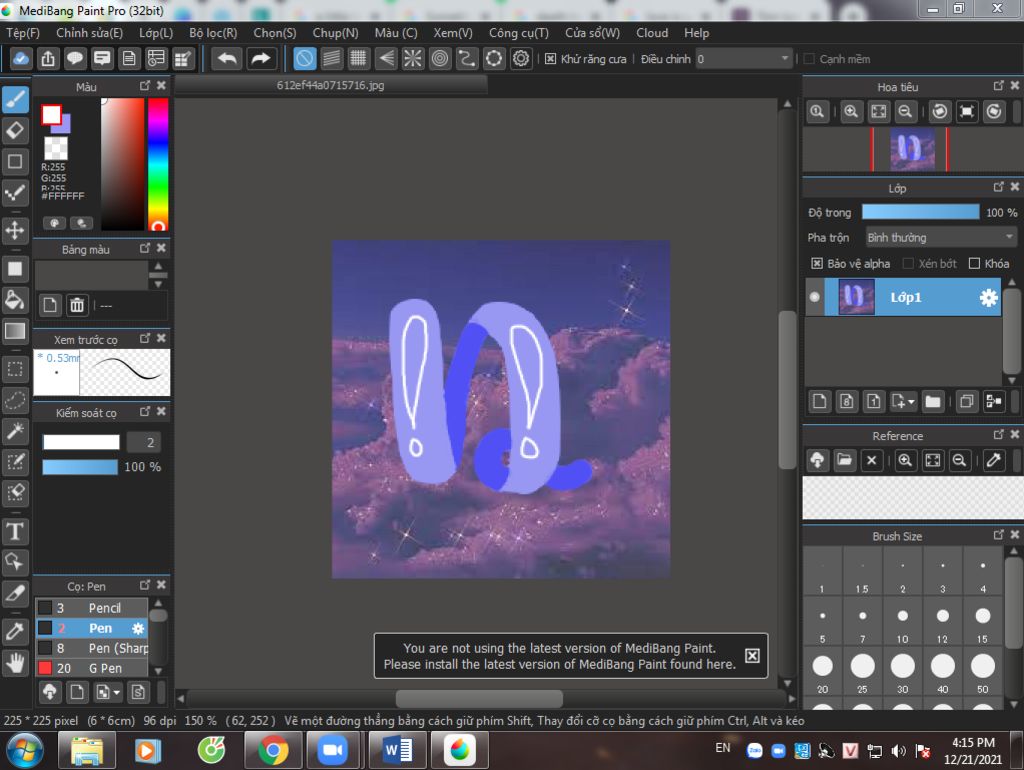Select the Pencil brush in the list
The width and height of the screenshot is (1024, 770).
[91, 608]
